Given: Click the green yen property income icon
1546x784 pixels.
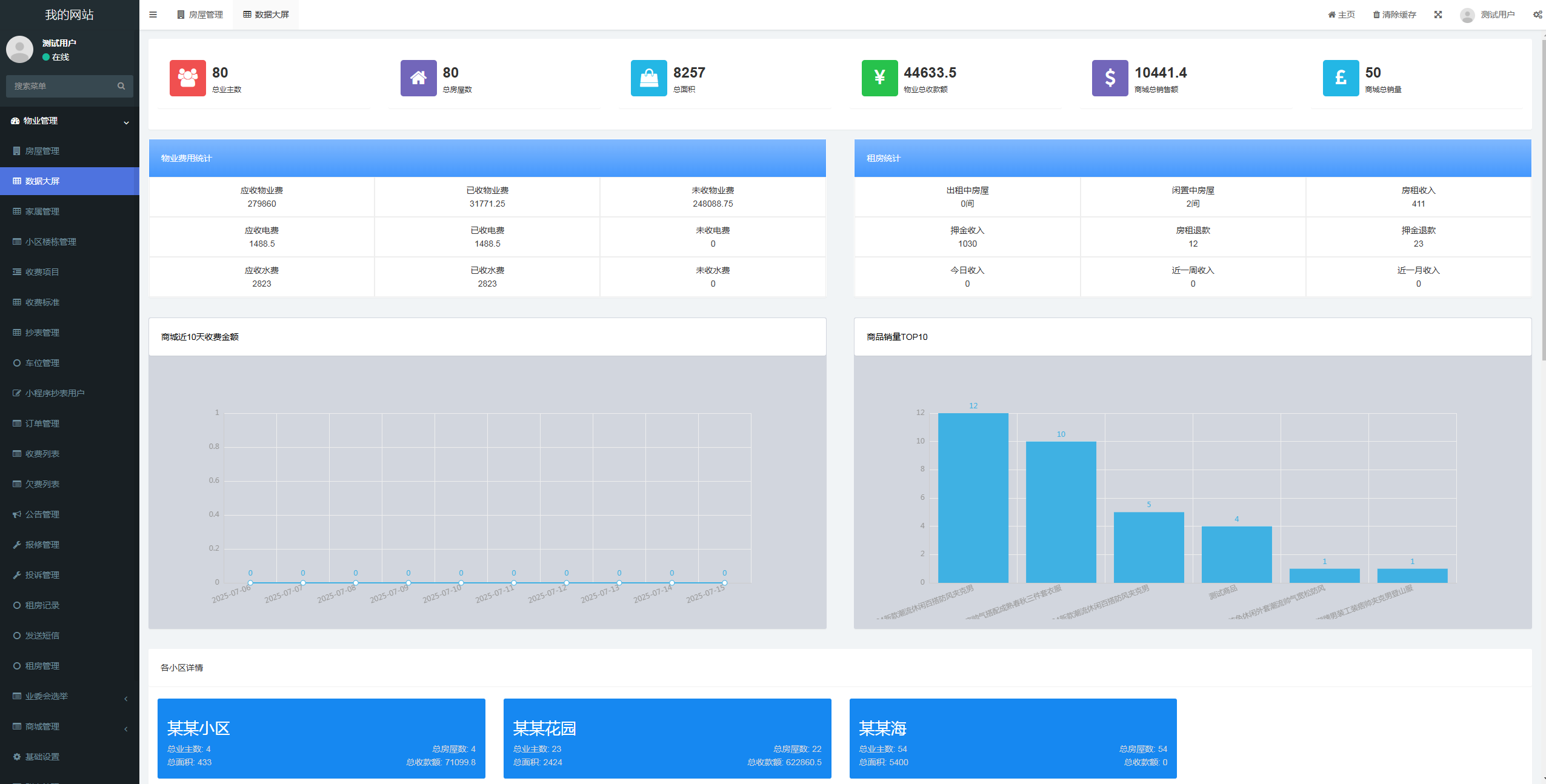Looking at the screenshot, I should [879, 78].
